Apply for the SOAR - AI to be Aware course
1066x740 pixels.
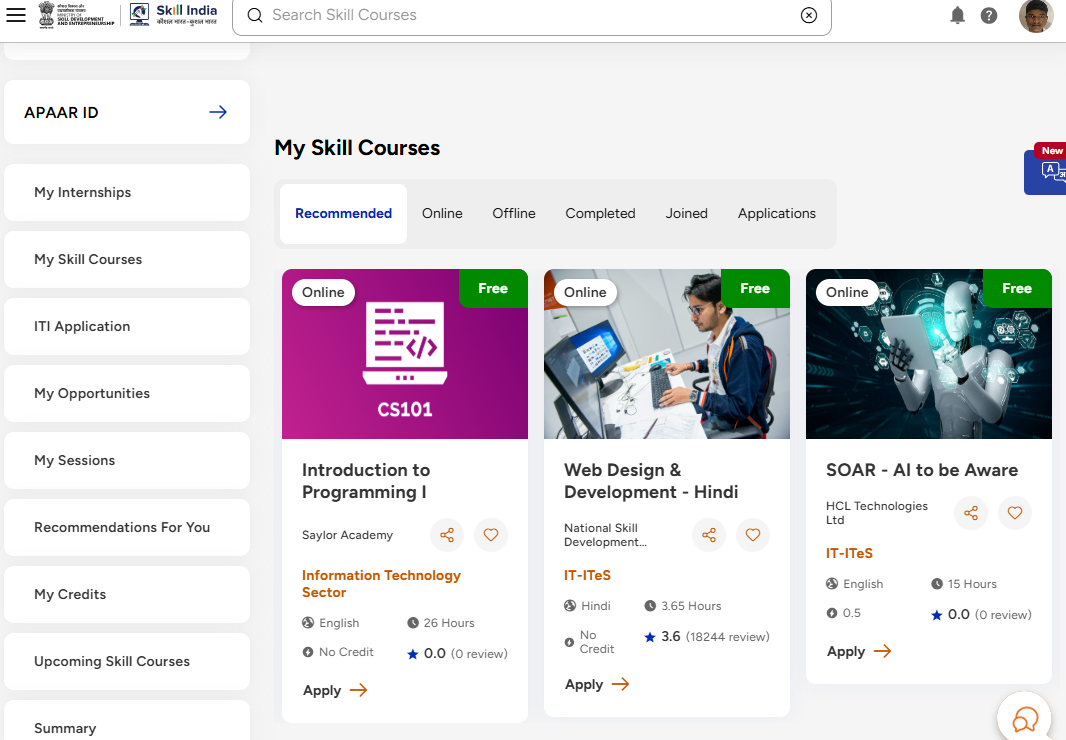coord(858,651)
